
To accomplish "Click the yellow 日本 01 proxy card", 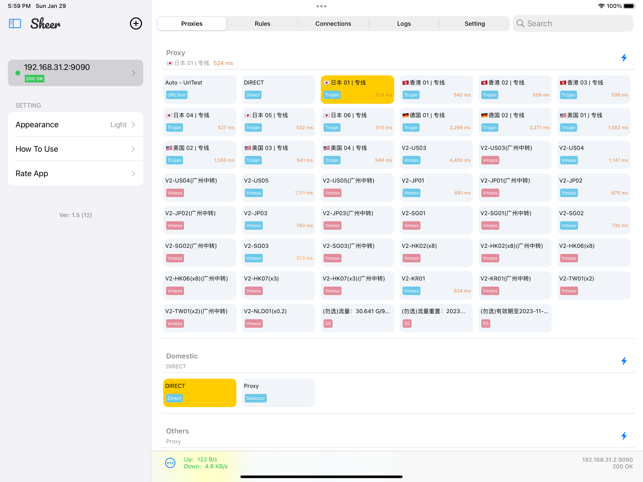I will tap(357, 89).
